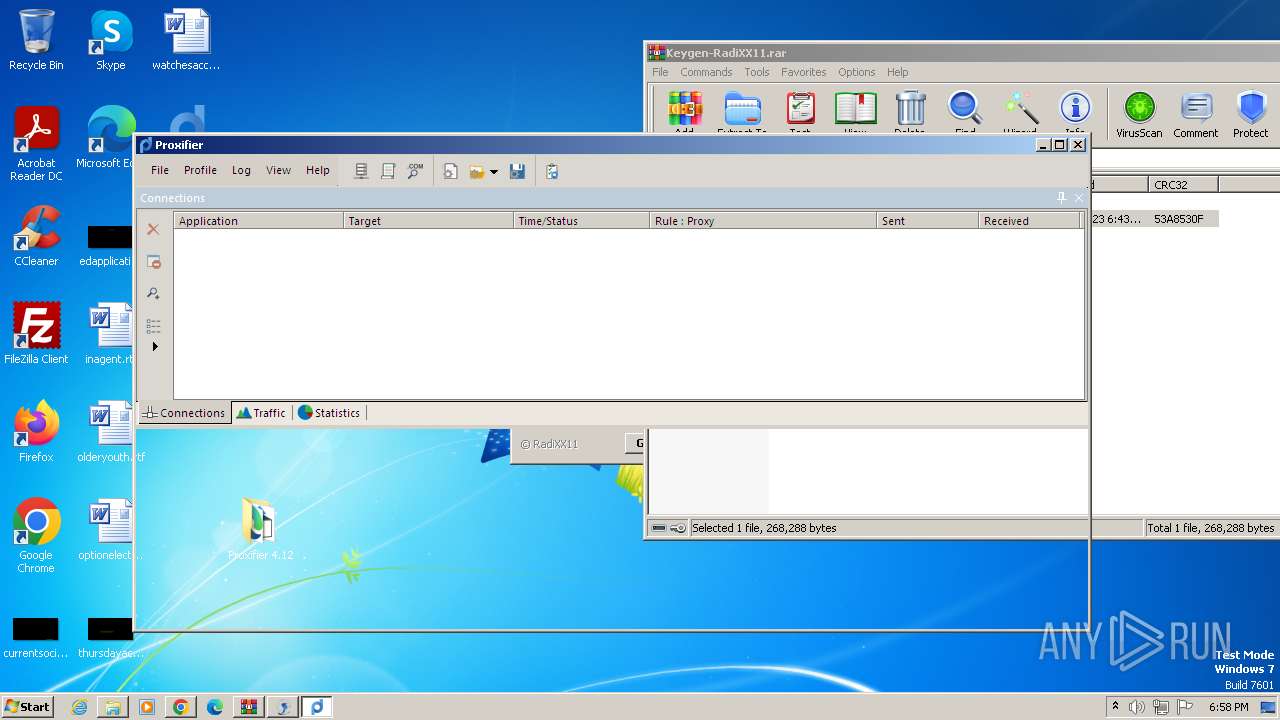
Task: Open Name Resolution (.COM) settings icon
Action: 415,171
